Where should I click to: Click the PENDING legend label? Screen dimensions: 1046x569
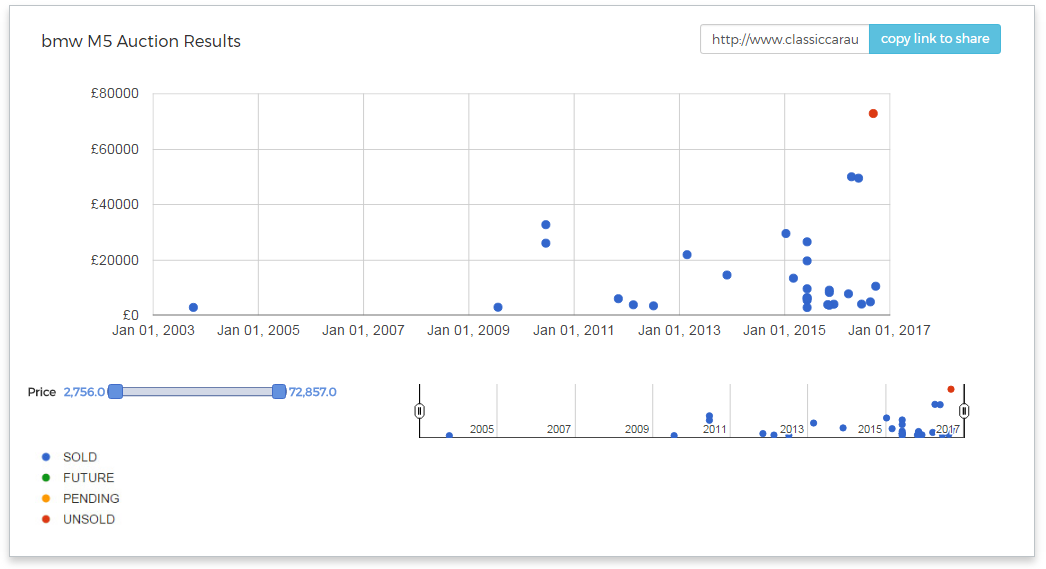coord(91,498)
